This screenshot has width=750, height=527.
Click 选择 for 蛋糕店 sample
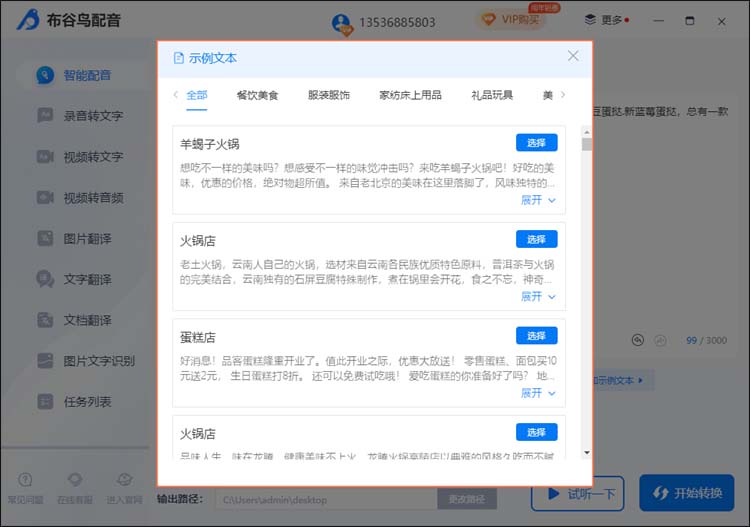tap(537, 336)
